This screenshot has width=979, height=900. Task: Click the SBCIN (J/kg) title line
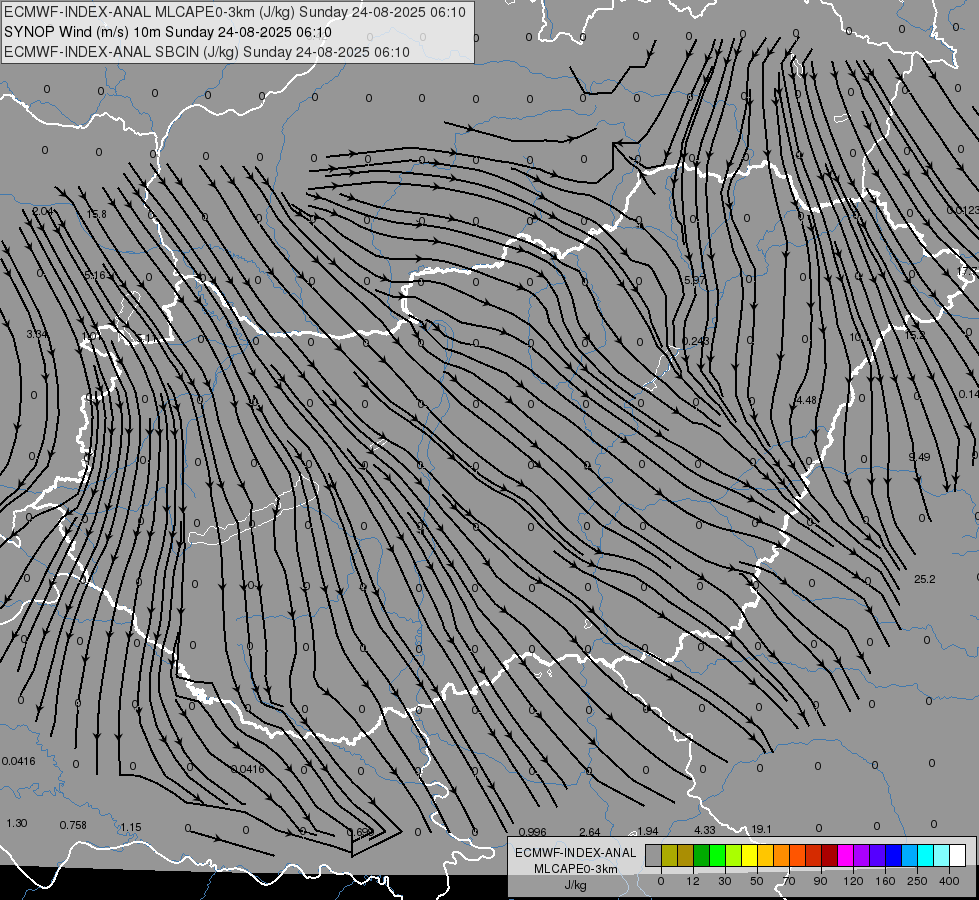pos(207,52)
